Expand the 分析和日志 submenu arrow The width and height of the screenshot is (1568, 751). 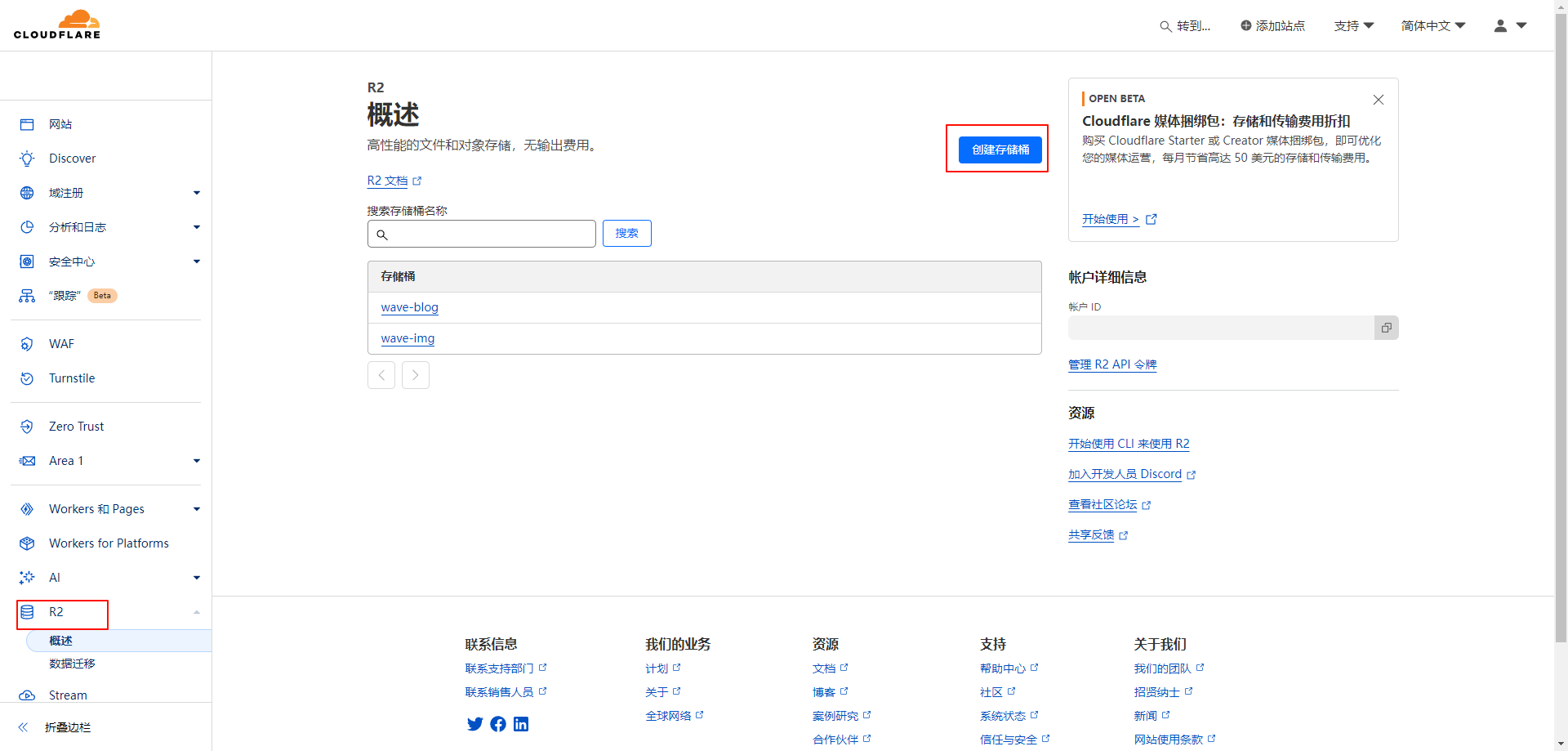coord(197,227)
